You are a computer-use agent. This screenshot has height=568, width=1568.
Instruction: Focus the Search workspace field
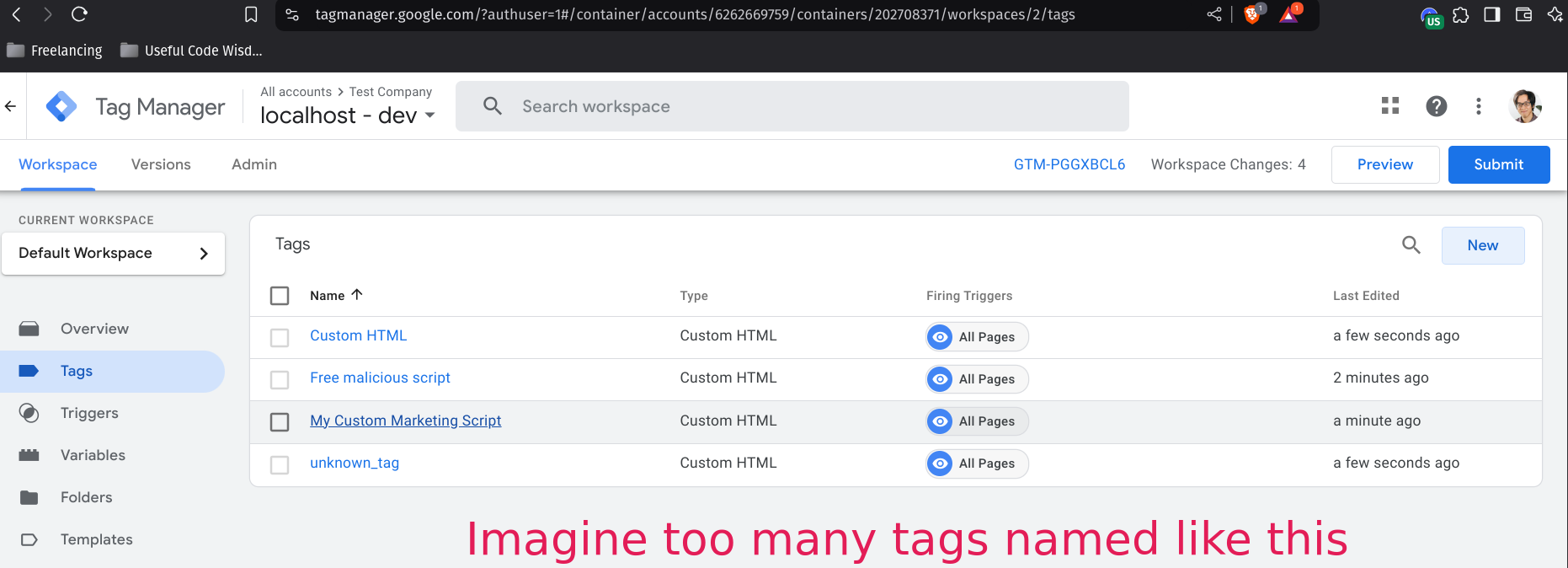pyautogui.click(x=792, y=106)
